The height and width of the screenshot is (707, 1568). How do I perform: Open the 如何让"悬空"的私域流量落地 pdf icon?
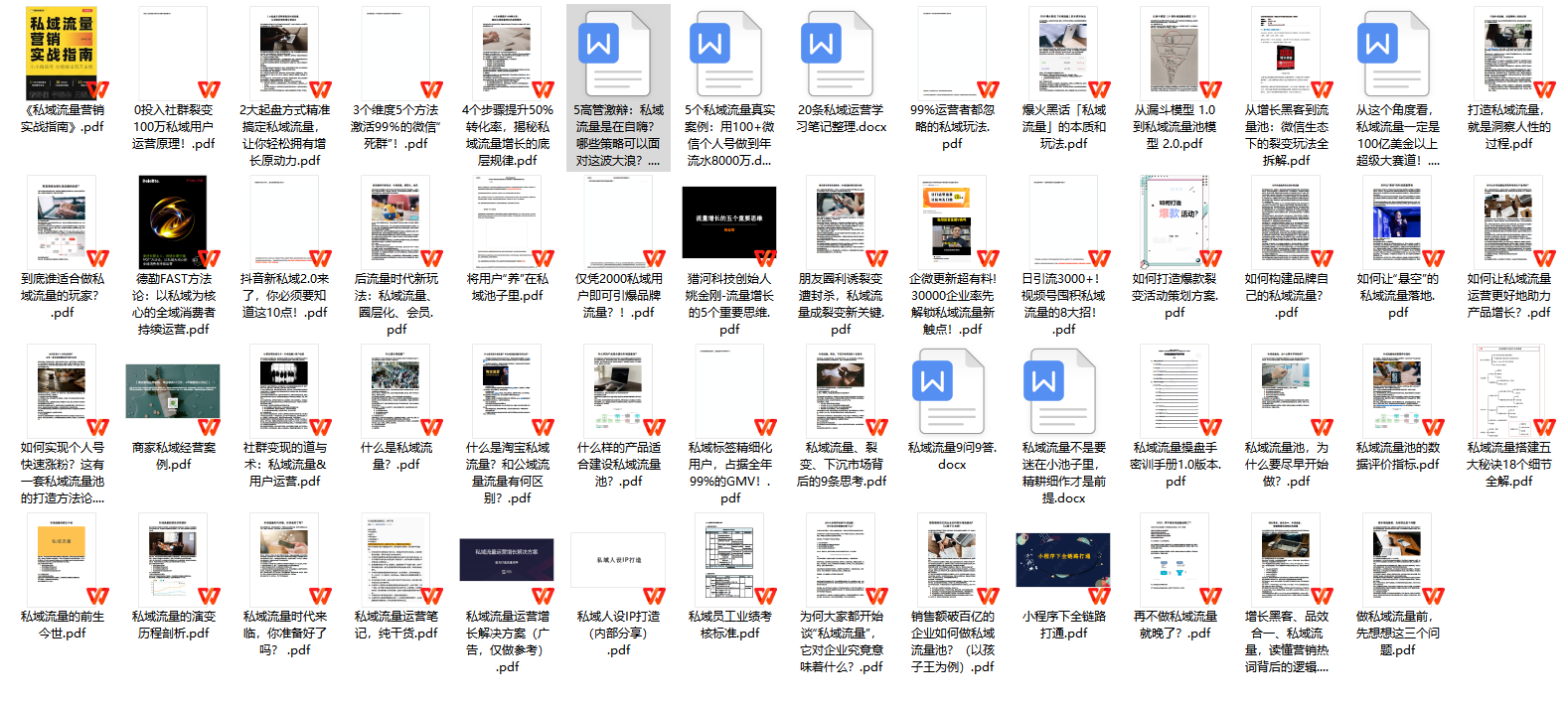point(1397,220)
